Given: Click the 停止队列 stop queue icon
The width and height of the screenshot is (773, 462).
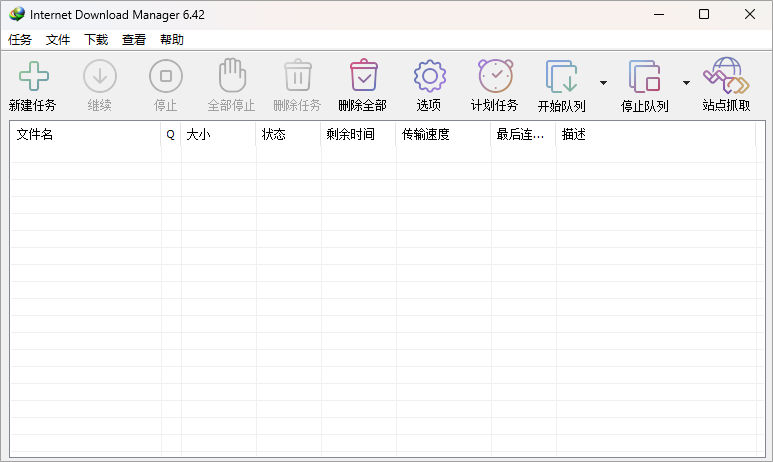Looking at the screenshot, I should [x=644, y=76].
